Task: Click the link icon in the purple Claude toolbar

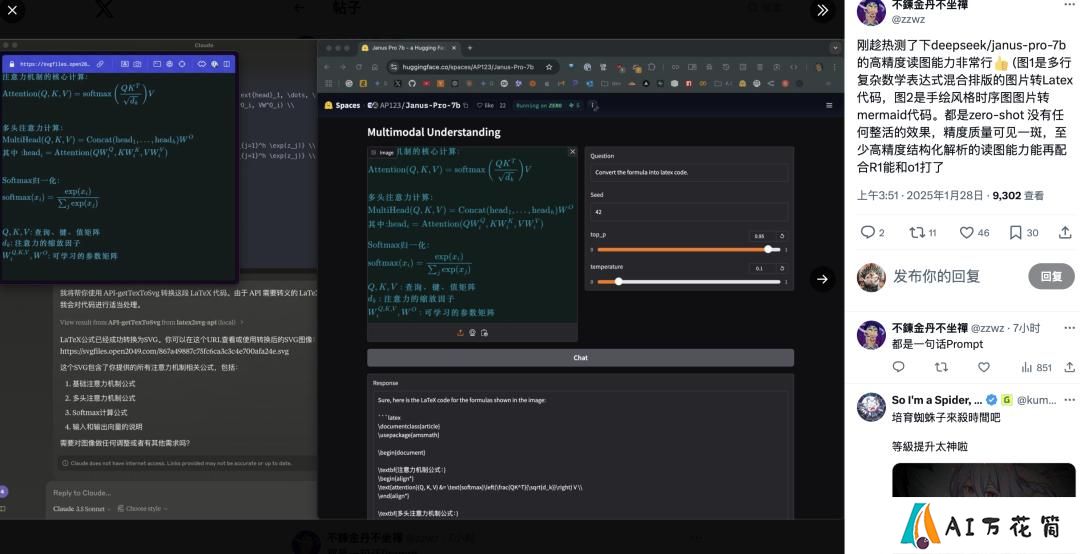Action: pos(100,63)
